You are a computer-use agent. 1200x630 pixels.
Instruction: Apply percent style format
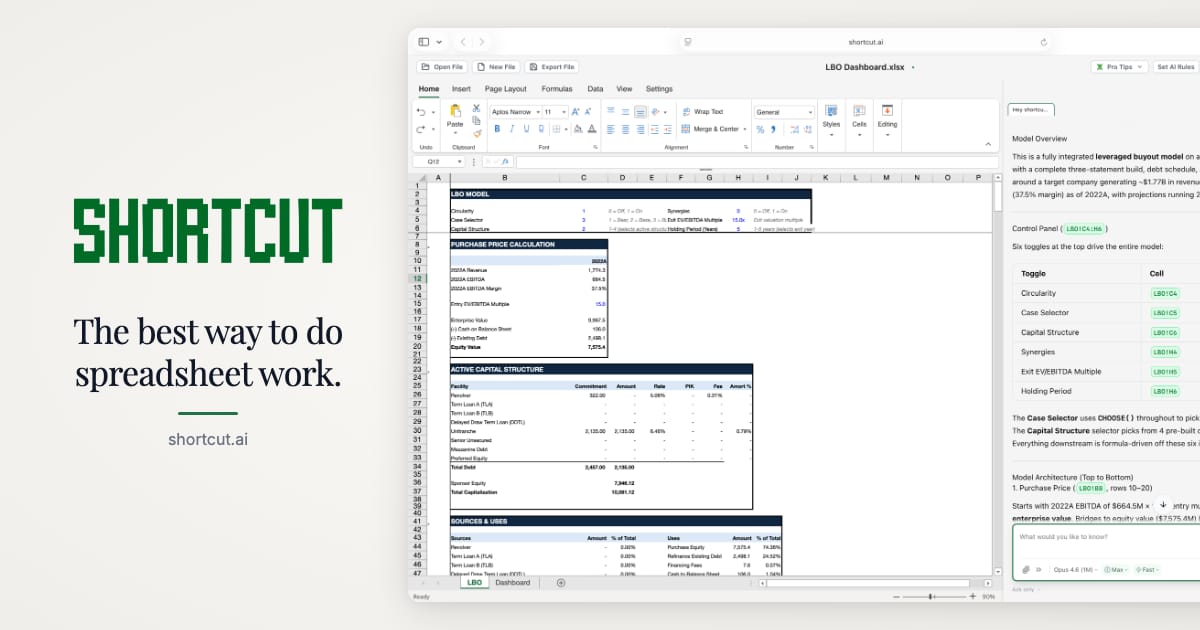[760, 129]
